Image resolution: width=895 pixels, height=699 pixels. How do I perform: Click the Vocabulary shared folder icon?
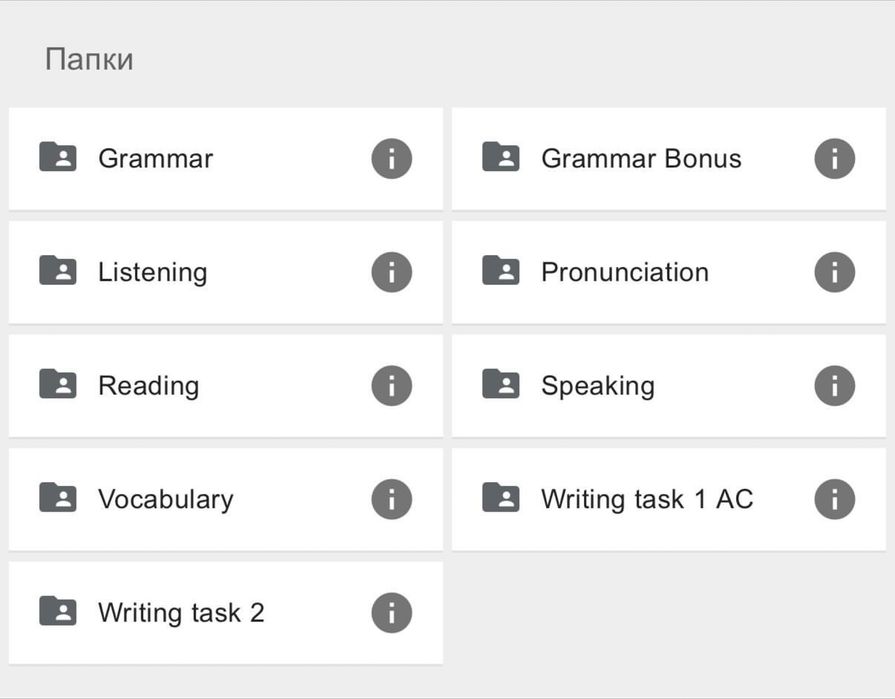pyautogui.click(x=58, y=498)
